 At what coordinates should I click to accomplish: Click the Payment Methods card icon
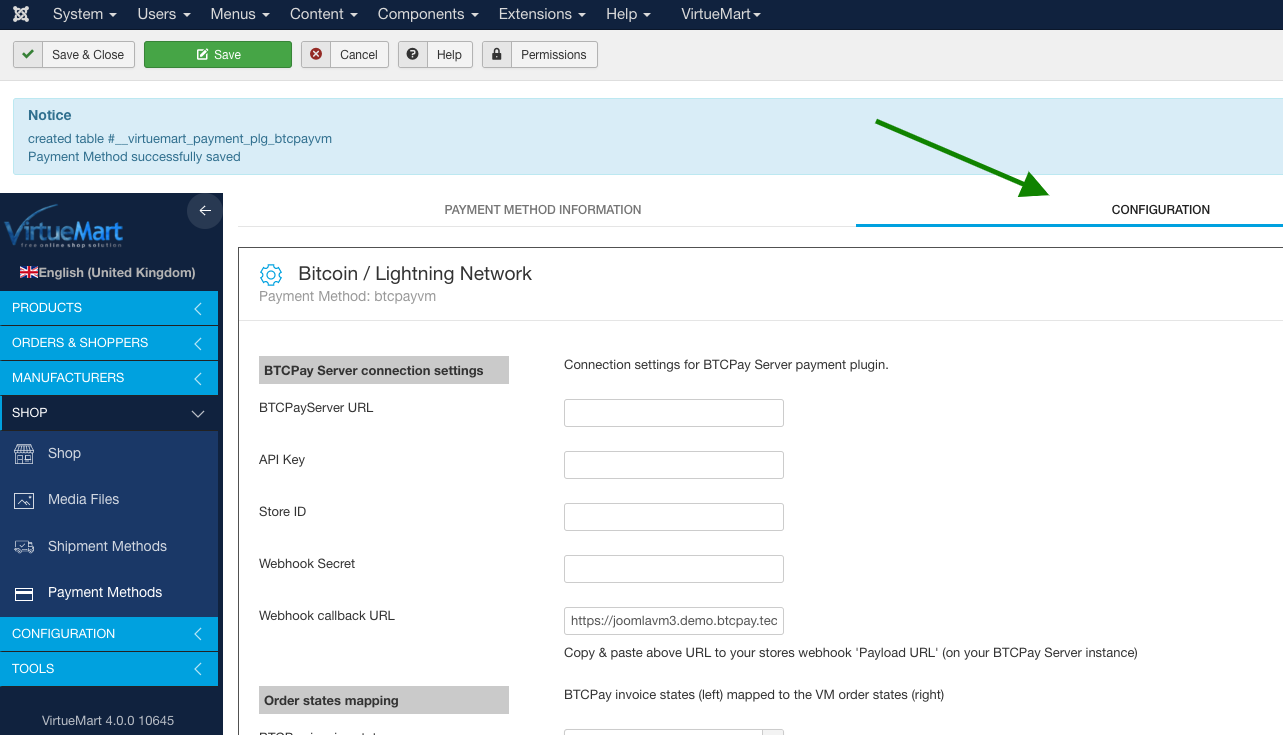[x=24, y=592]
